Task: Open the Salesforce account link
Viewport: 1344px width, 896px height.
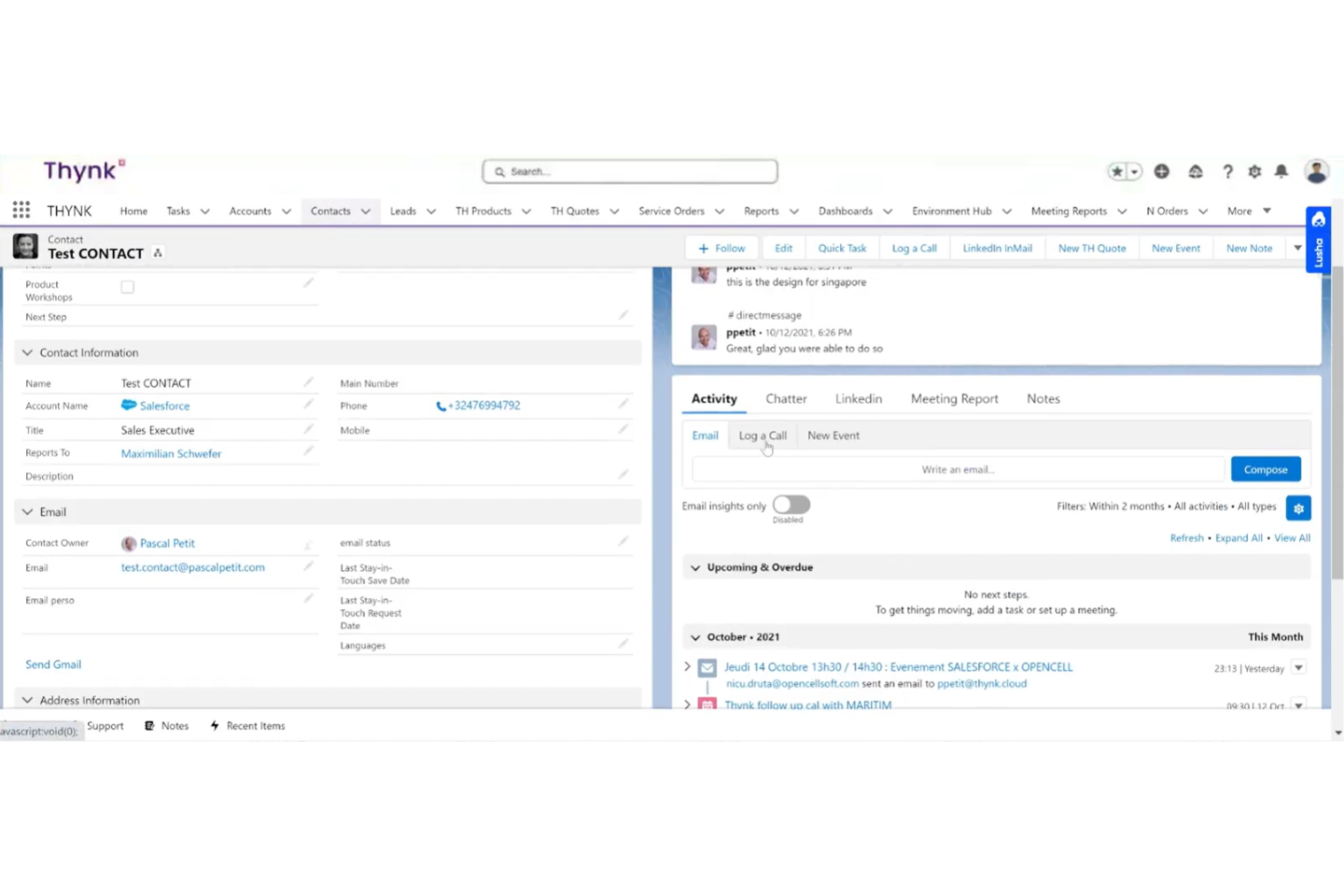Action: [164, 406]
